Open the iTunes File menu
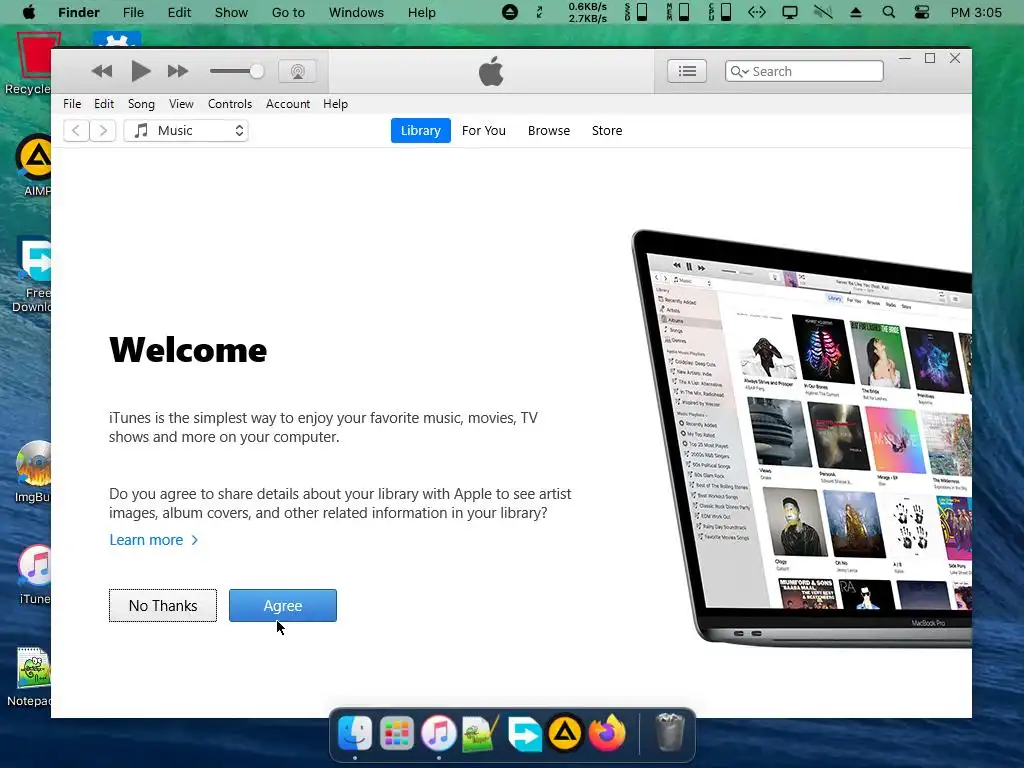Image resolution: width=1024 pixels, height=768 pixels. 72,104
